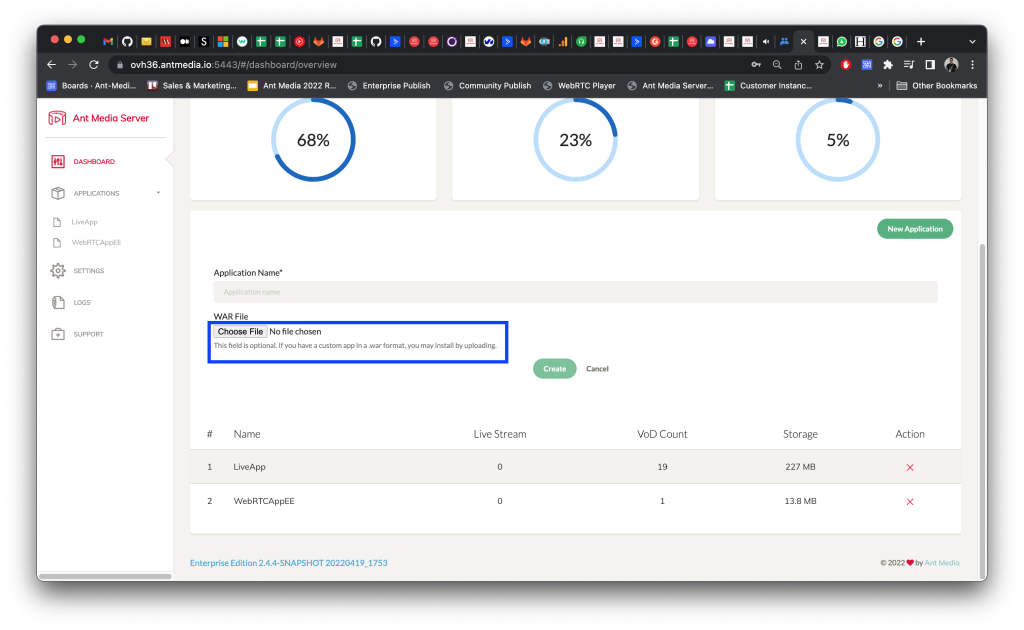The height and width of the screenshot is (630, 1024).
Task: Open Chrome three-dot menu
Action: [972, 65]
